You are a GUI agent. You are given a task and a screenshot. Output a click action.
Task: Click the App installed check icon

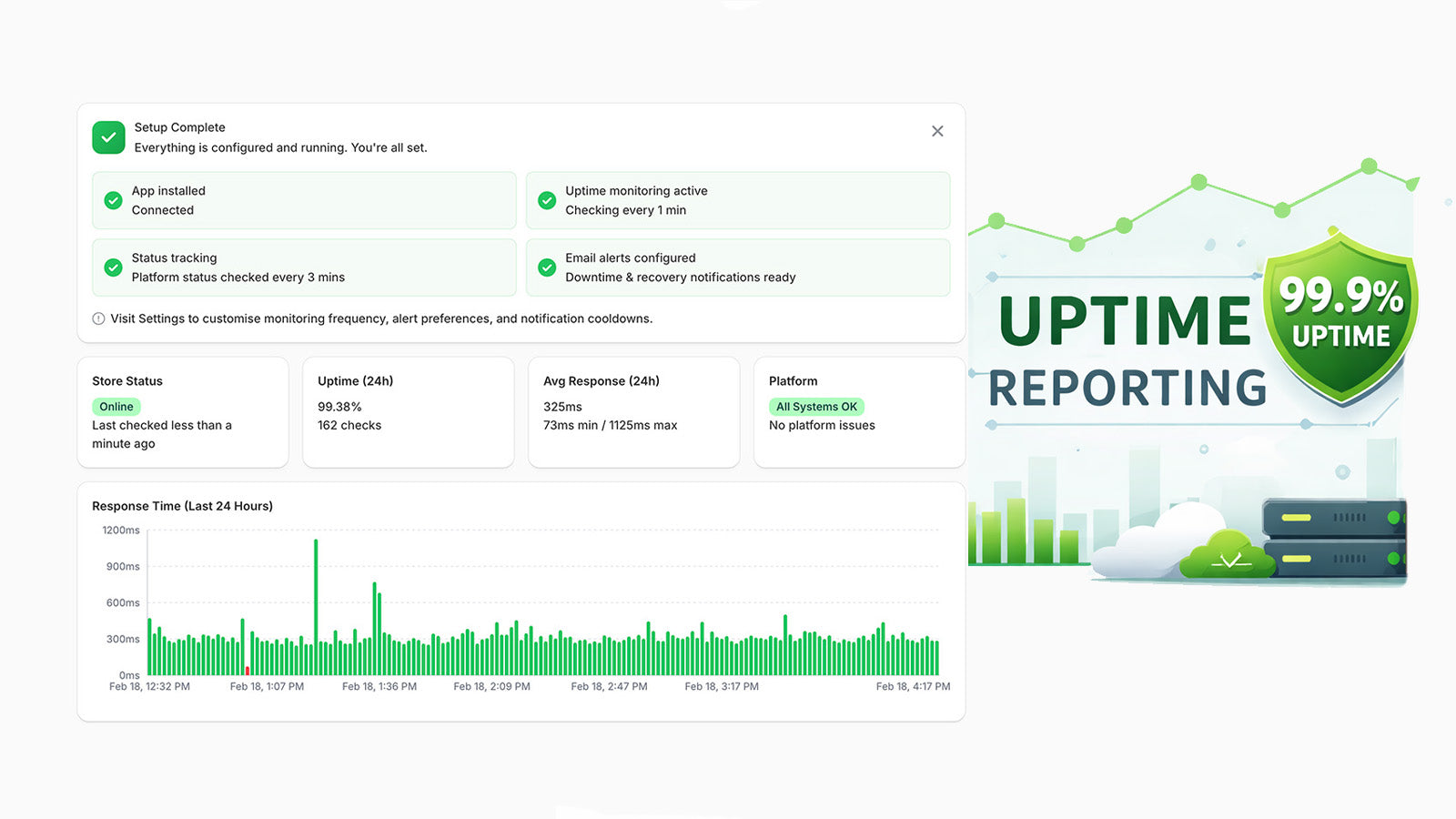tap(113, 200)
